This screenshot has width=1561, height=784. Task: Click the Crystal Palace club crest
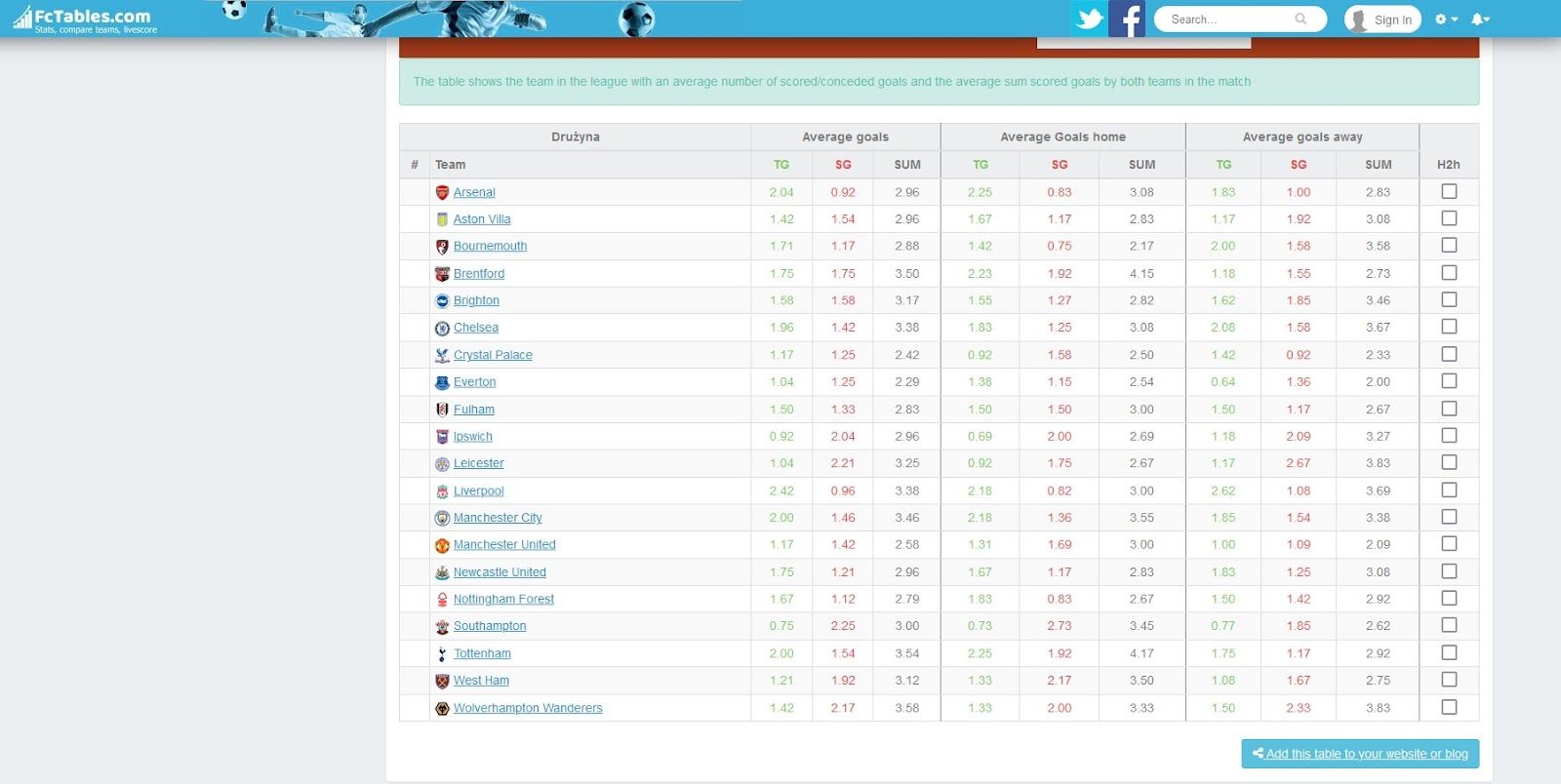pos(442,355)
